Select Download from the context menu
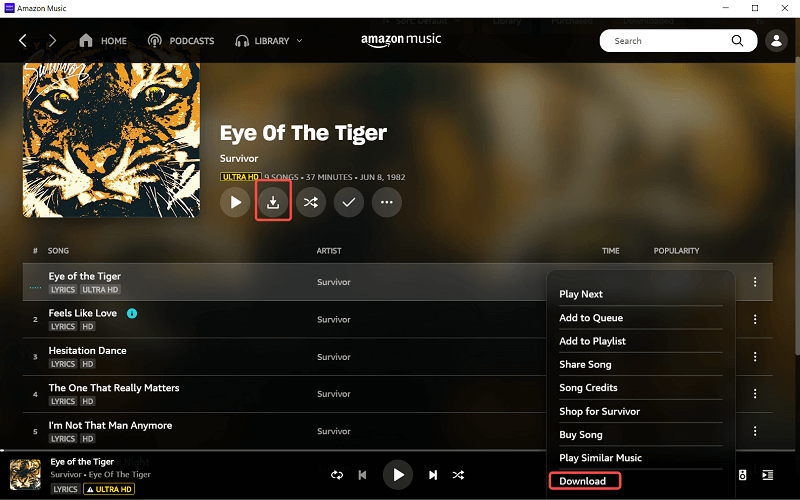The height and width of the screenshot is (500, 800). tap(583, 481)
